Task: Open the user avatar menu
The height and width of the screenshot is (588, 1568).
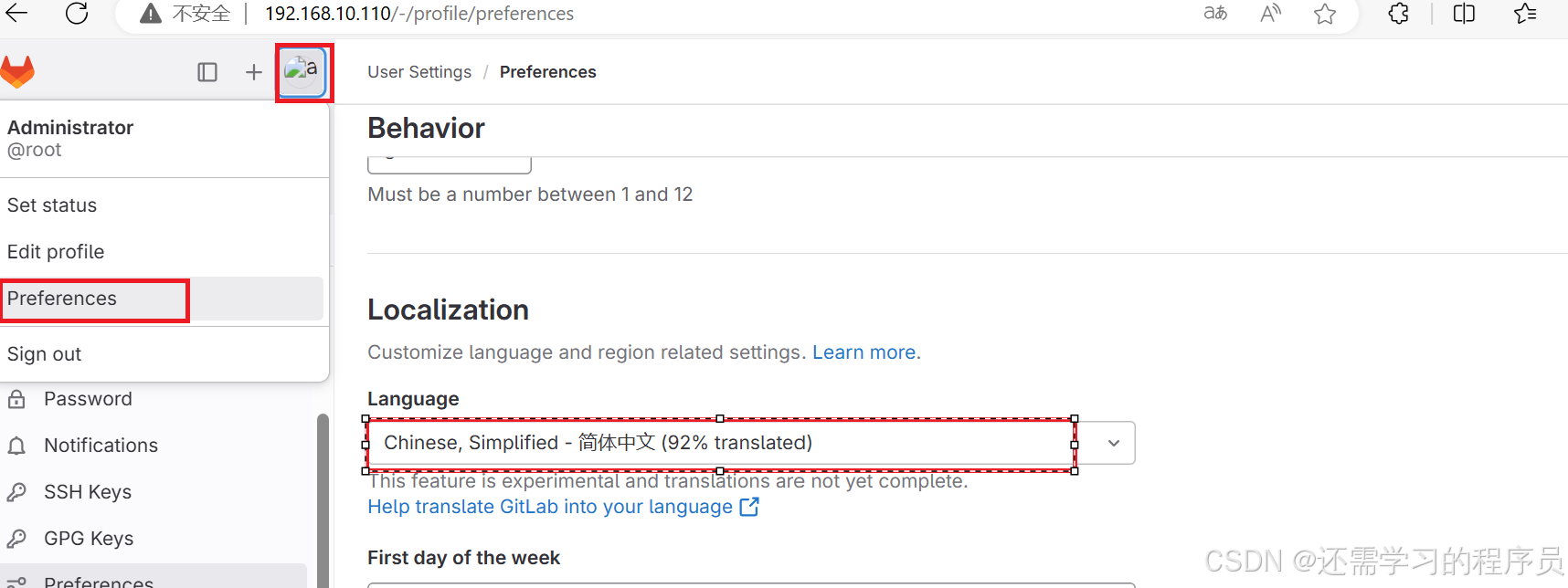Action: pyautogui.click(x=302, y=72)
